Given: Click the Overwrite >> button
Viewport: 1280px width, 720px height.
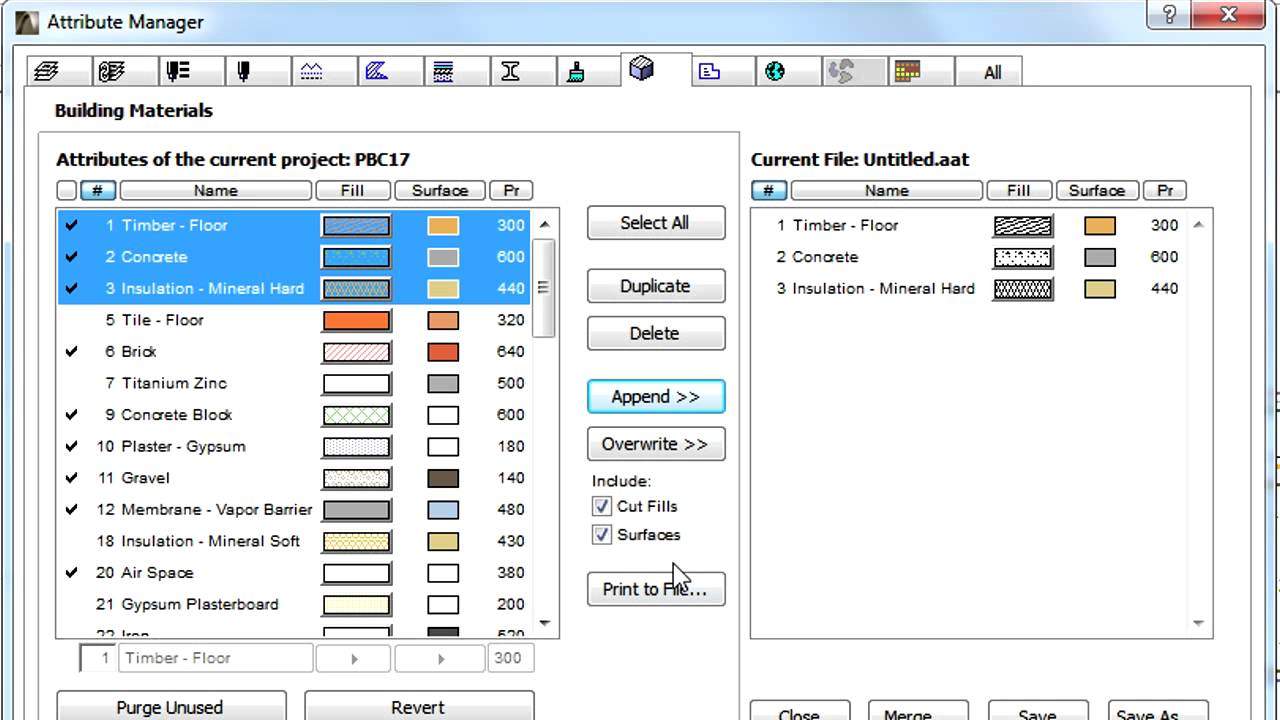Looking at the screenshot, I should click(655, 444).
